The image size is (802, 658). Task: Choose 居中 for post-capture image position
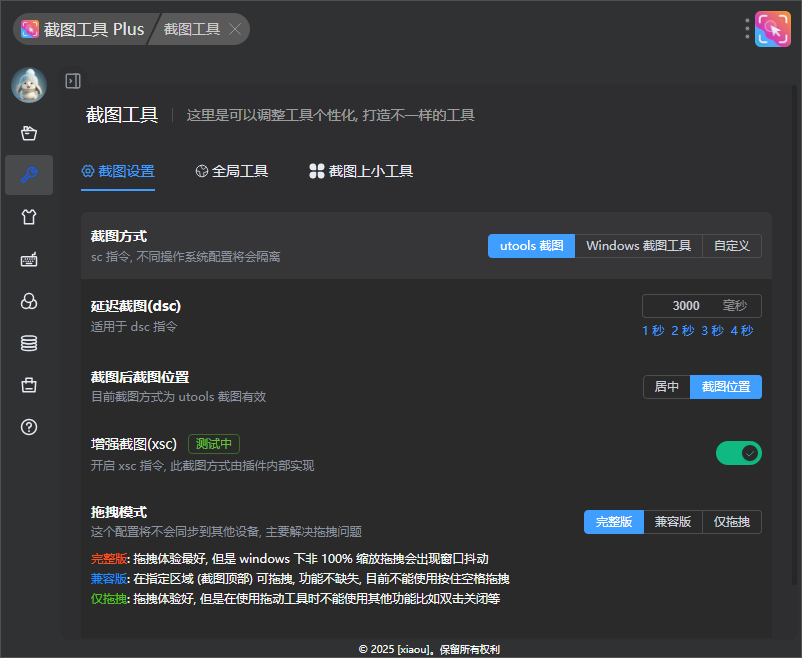click(x=666, y=387)
